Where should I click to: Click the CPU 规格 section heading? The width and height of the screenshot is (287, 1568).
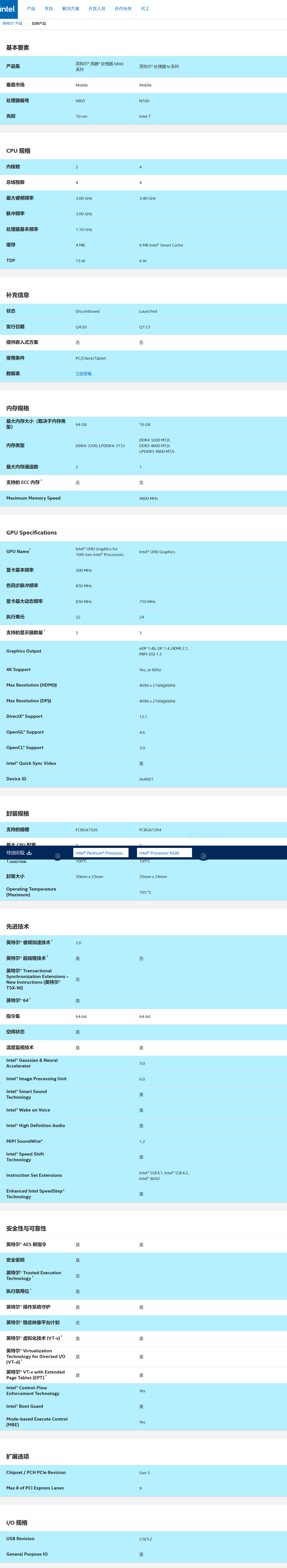pyautogui.click(x=18, y=151)
